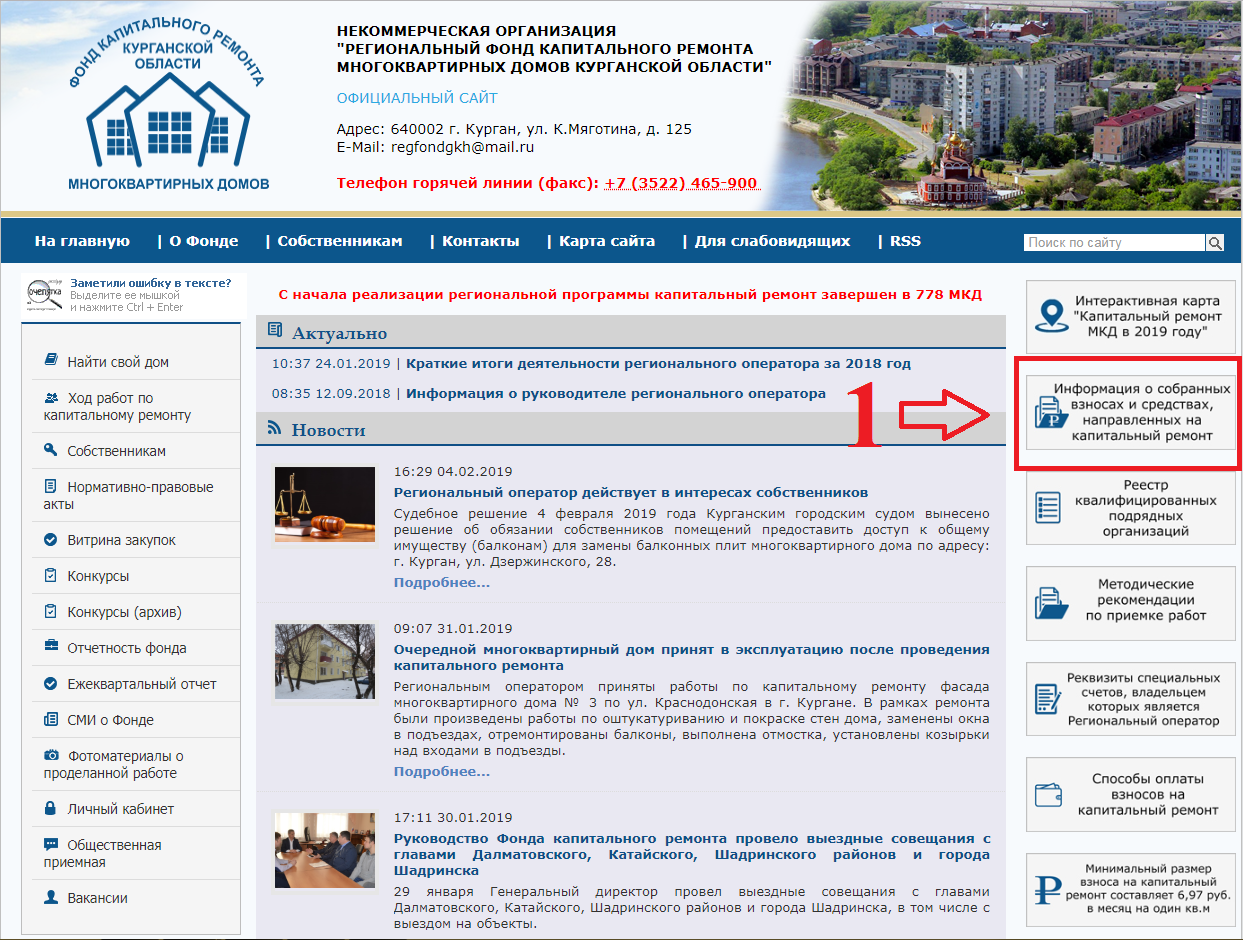Screen dimensions: 1243x940
Task: Open Краткие итоги деятельности за 2018 год
Action: coord(659,363)
